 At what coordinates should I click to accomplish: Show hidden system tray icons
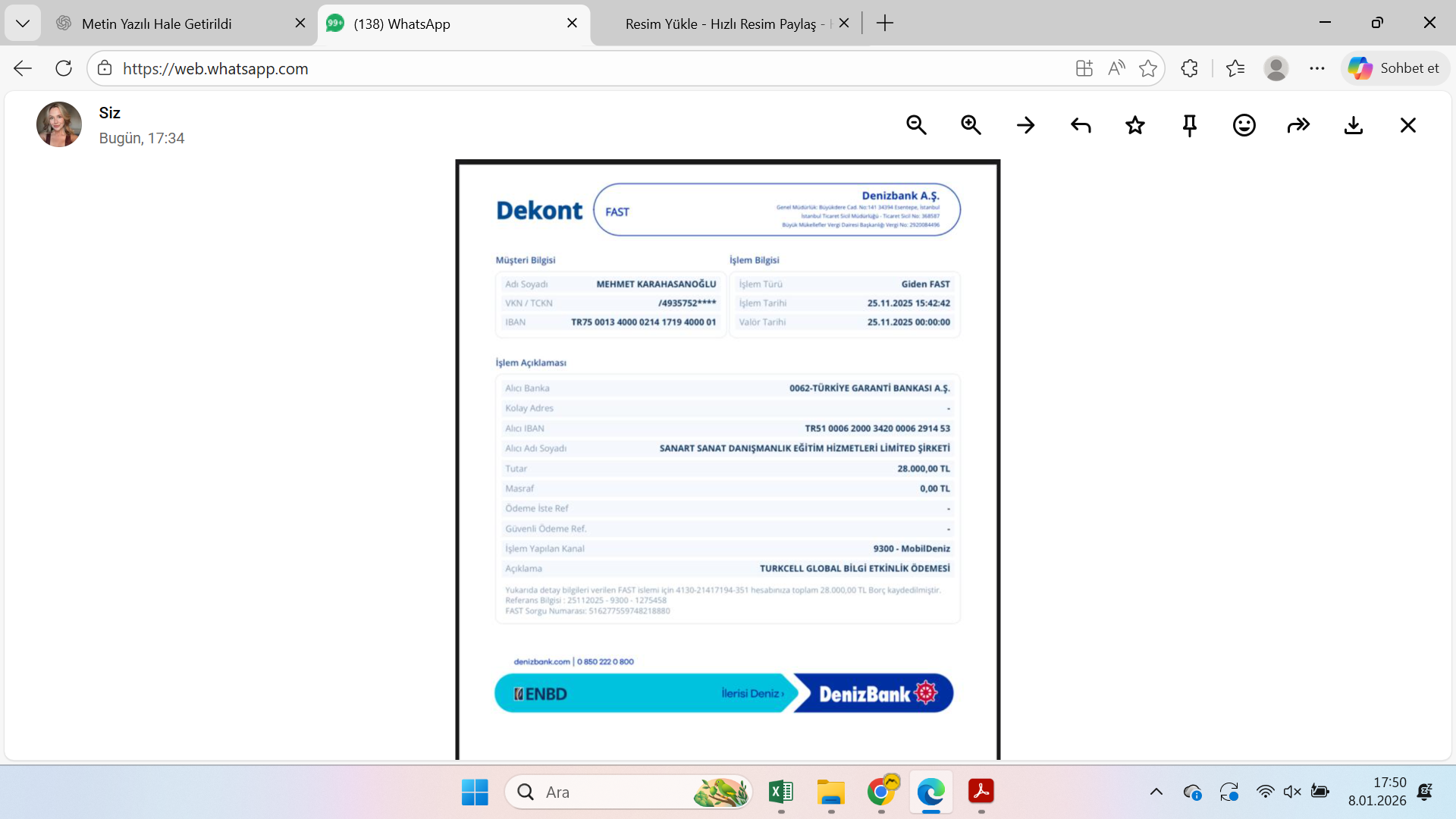click(1156, 792)
